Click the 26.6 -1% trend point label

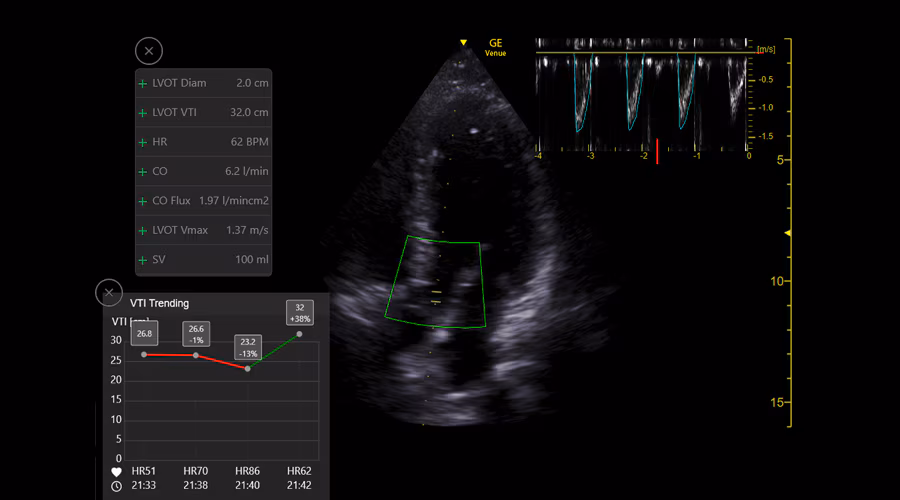(x=196, y=334)
